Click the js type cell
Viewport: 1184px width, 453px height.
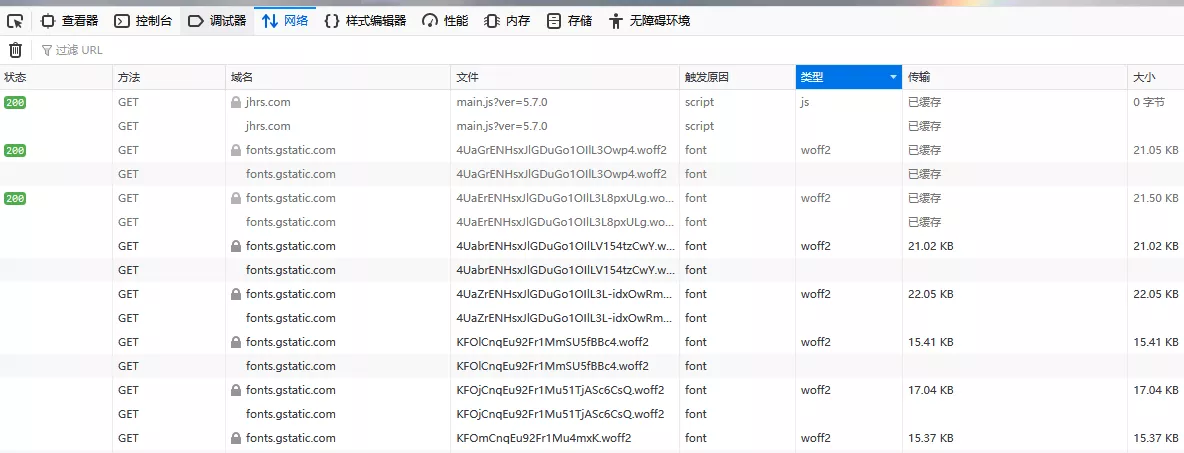[x=805, y=102]
